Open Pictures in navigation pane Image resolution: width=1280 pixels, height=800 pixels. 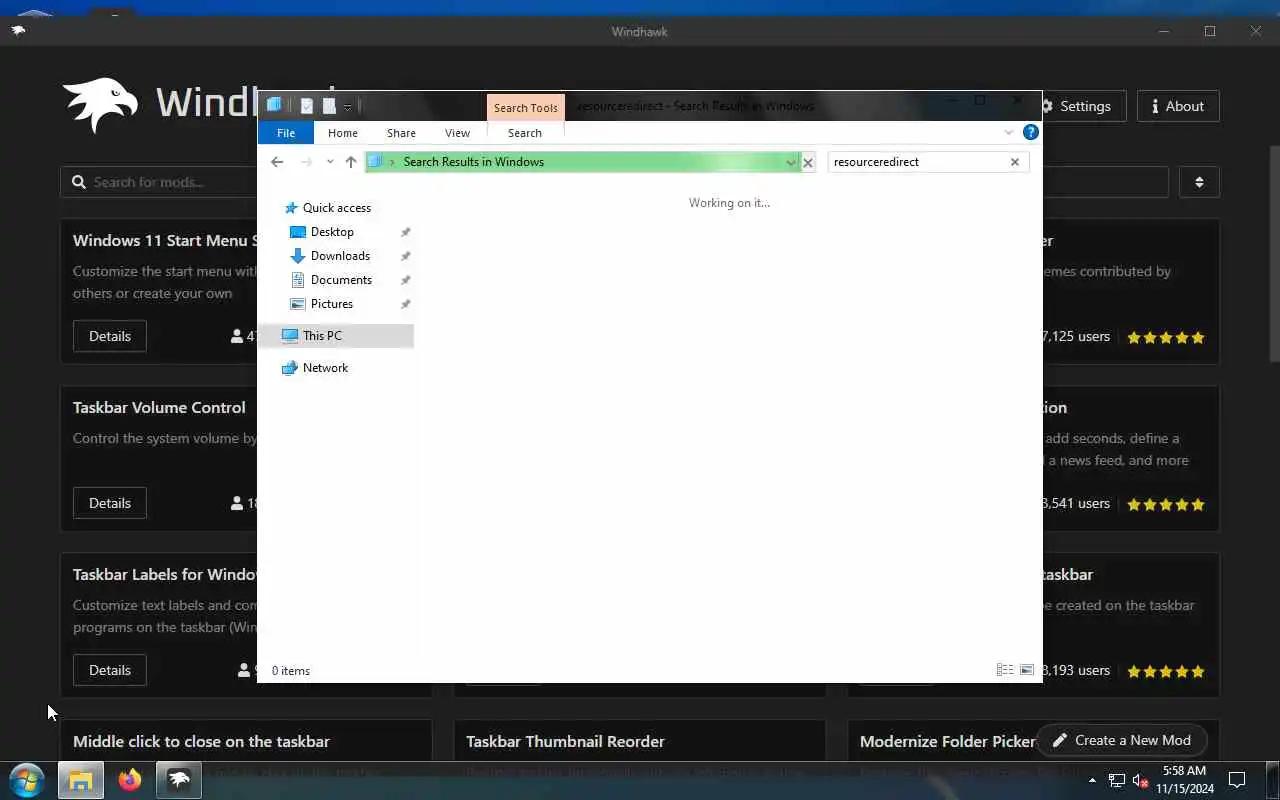331,304
